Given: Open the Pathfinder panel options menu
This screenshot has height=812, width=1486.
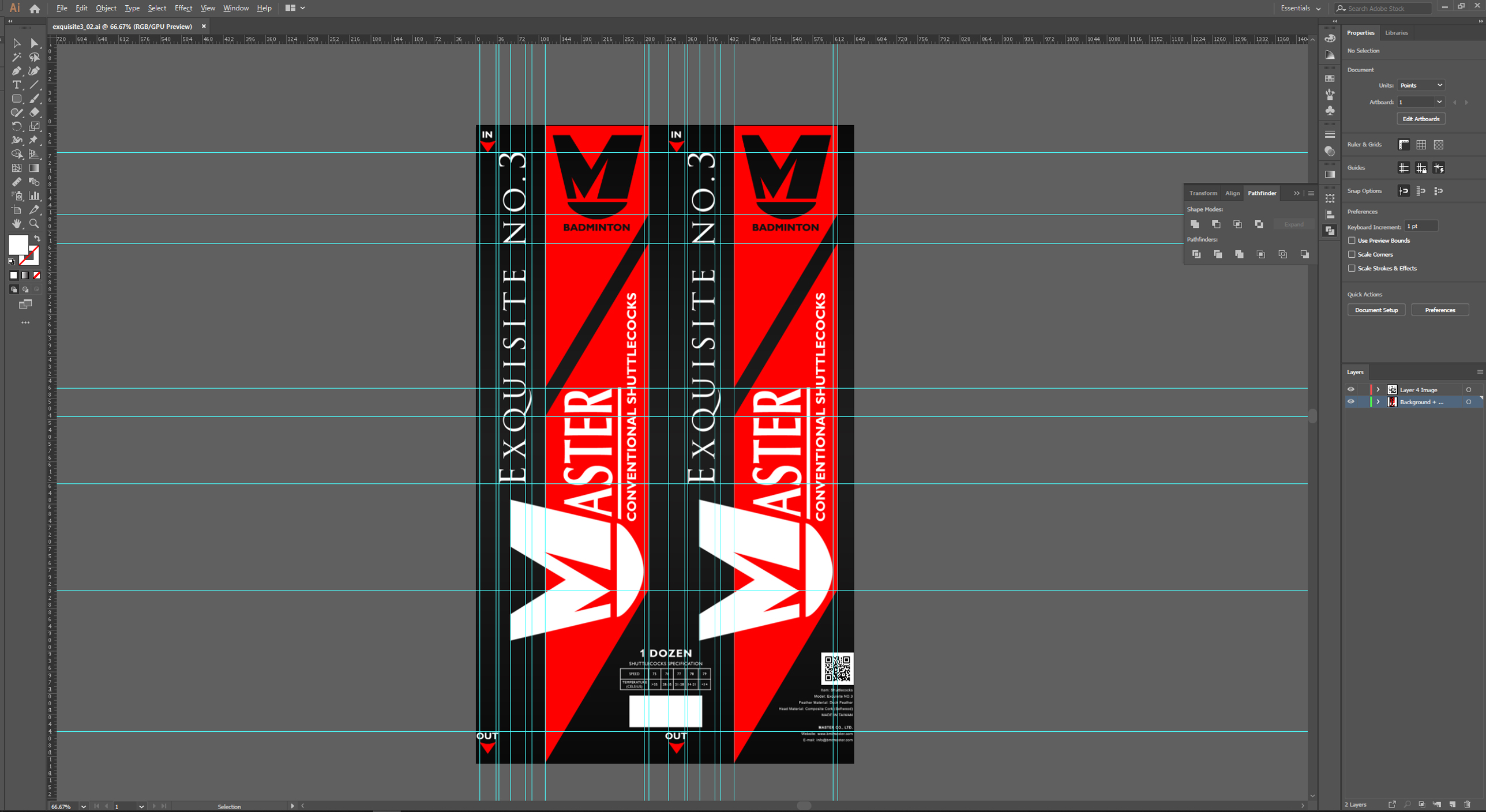Looking at the screenshot, I should click(x=1311, y=193).
